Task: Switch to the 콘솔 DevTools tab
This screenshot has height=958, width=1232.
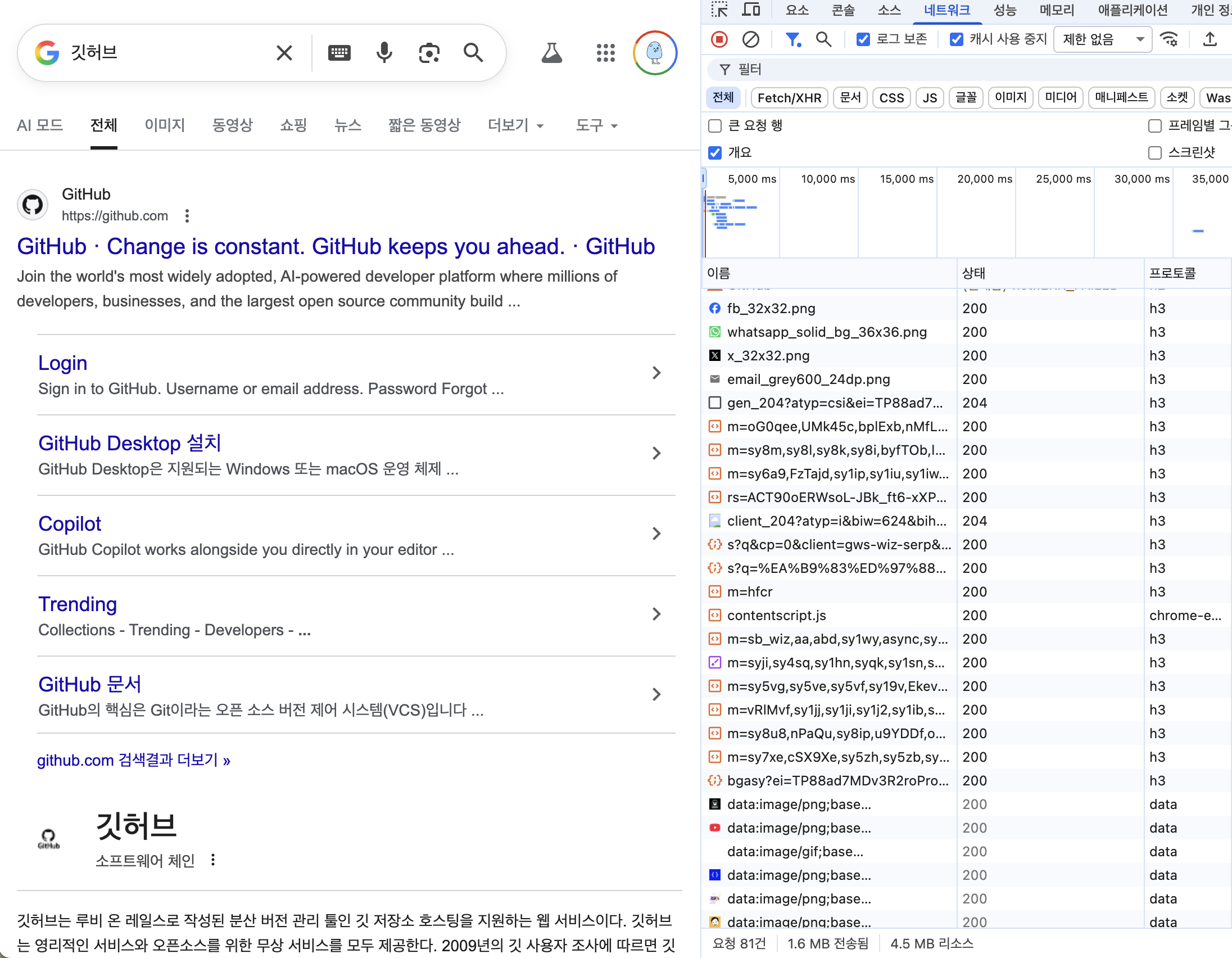Action: tap(843, 10)
